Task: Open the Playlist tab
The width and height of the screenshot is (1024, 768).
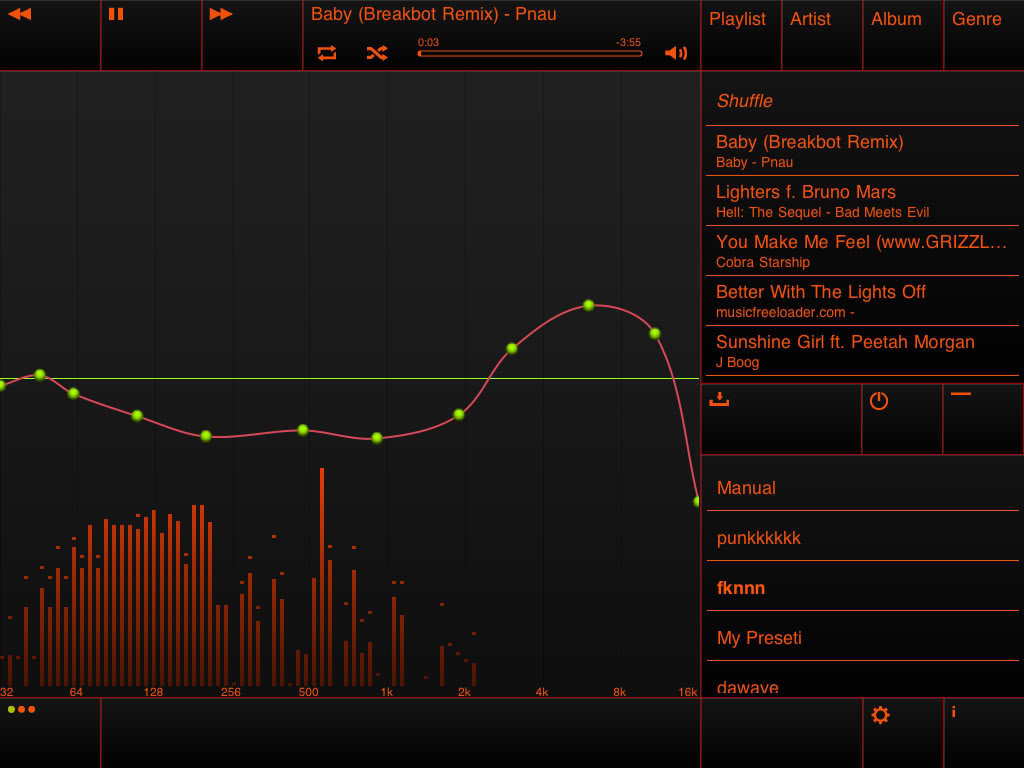Action: coord(741,35)
